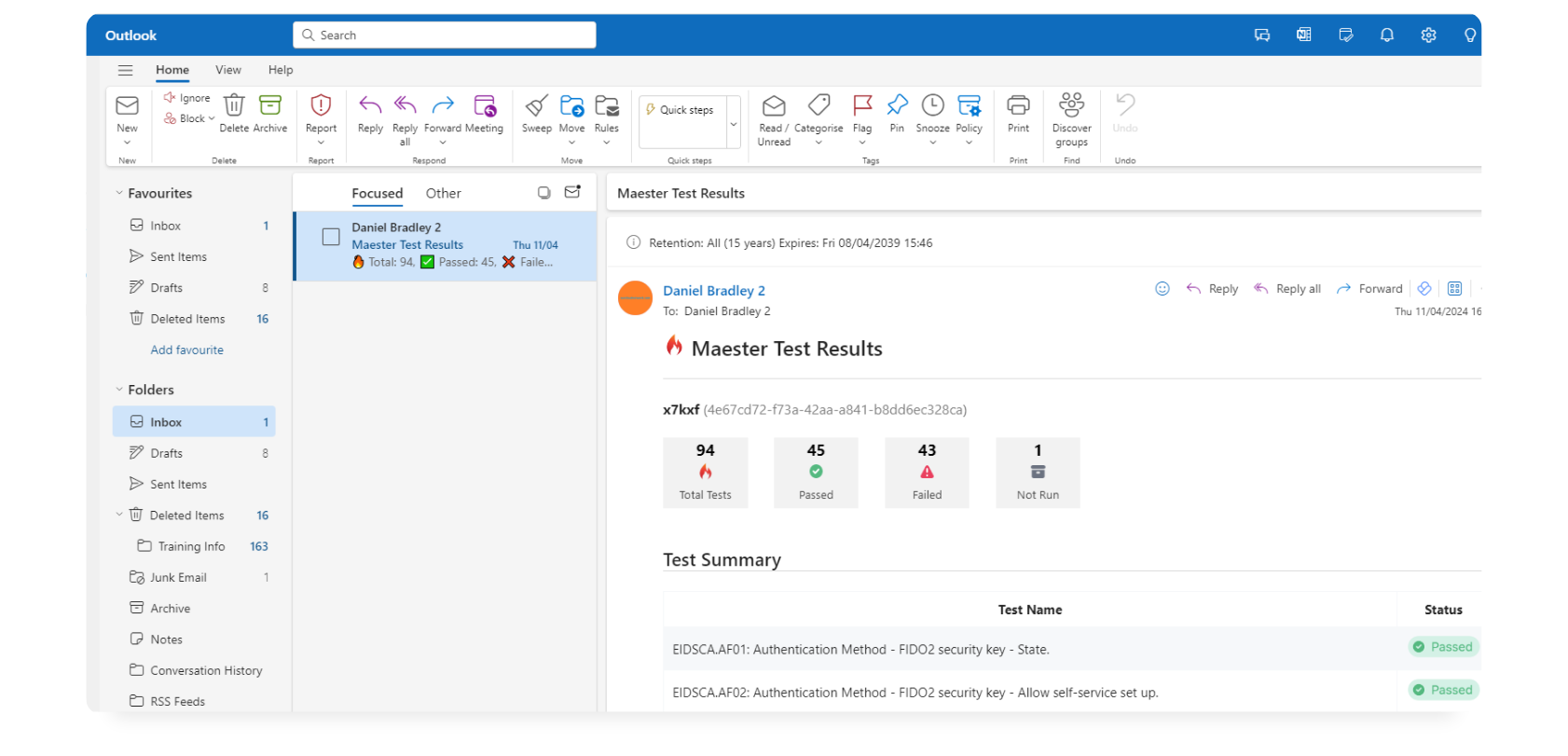Click the Sweep icon in ribbon
Screen dimensions: 1568x756
(x=536, y=106)
